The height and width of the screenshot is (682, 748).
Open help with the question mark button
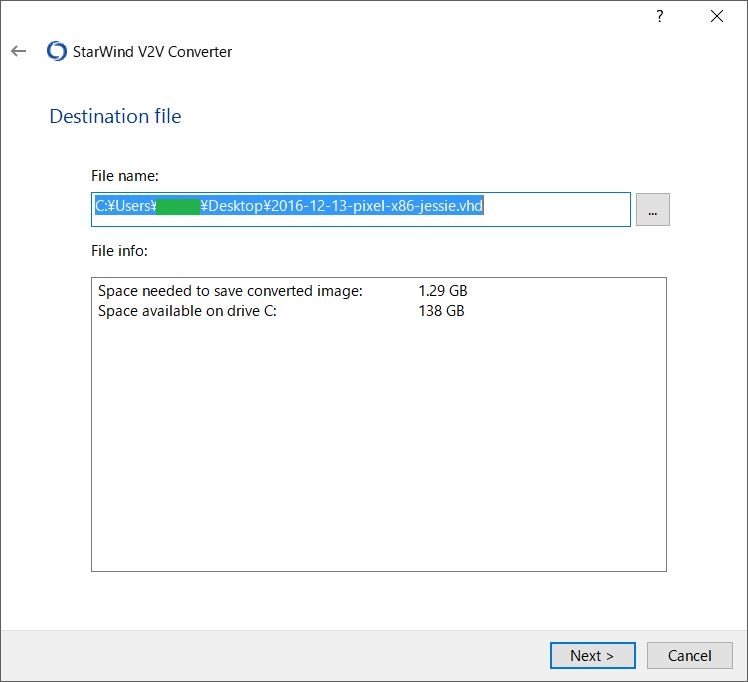point(659,17)
